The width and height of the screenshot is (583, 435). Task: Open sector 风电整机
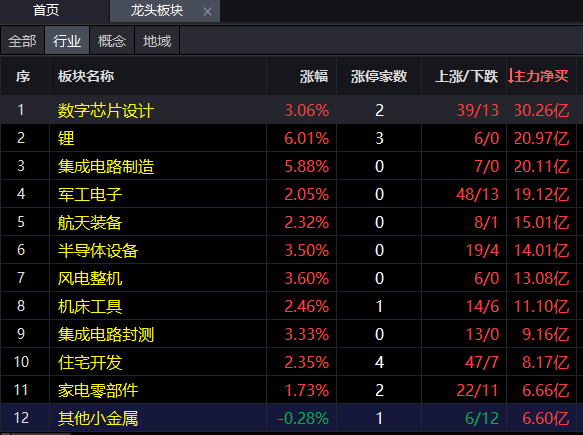[x=90, y=278]
